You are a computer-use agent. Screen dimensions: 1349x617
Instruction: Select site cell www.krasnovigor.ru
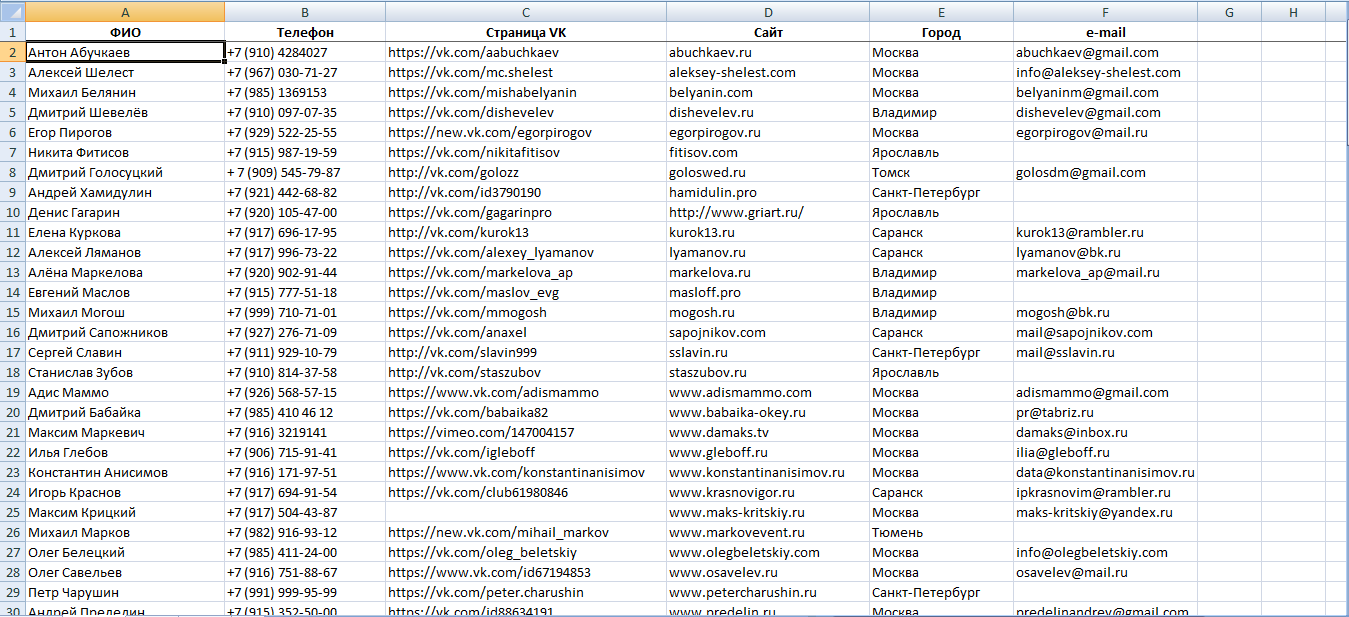click(x=768, y=492)
